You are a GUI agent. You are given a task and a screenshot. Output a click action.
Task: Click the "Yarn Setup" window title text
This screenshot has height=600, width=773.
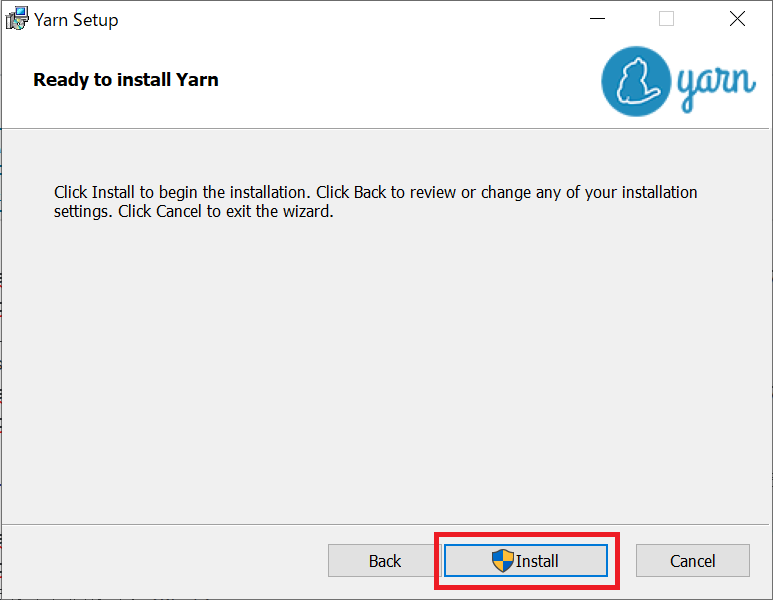(76, 19)
